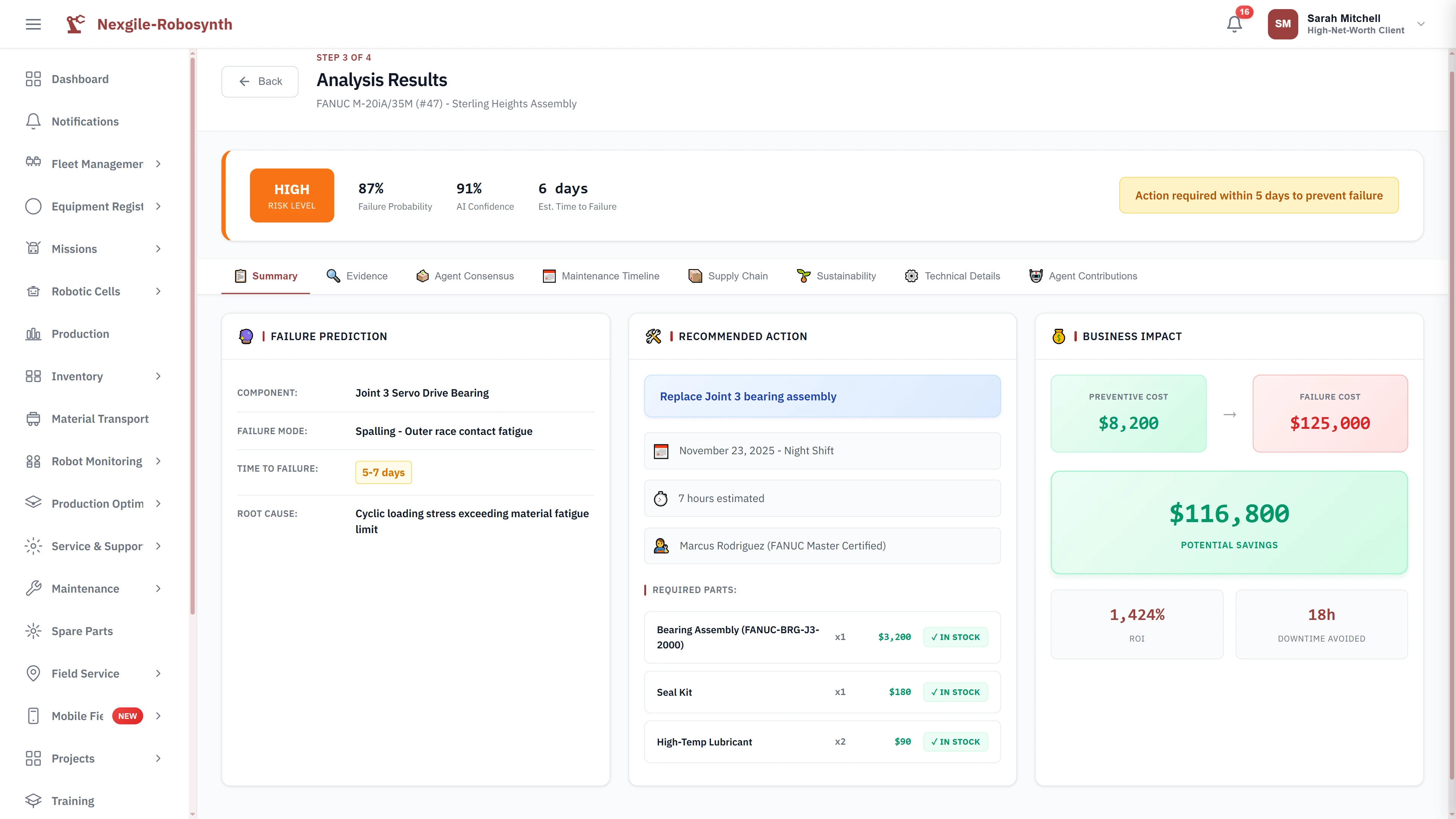Screen dimensions: 1456x819
Task: Click the Back button
Action: 259,82
